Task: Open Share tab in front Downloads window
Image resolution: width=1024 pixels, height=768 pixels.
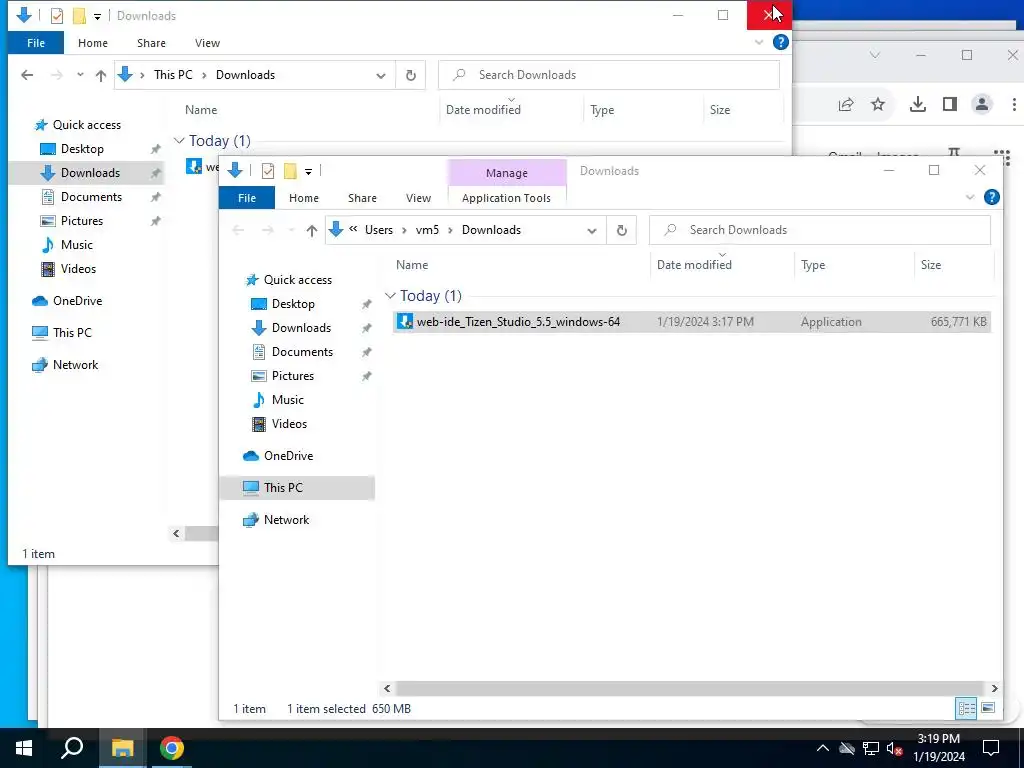Action: point(362,198)
